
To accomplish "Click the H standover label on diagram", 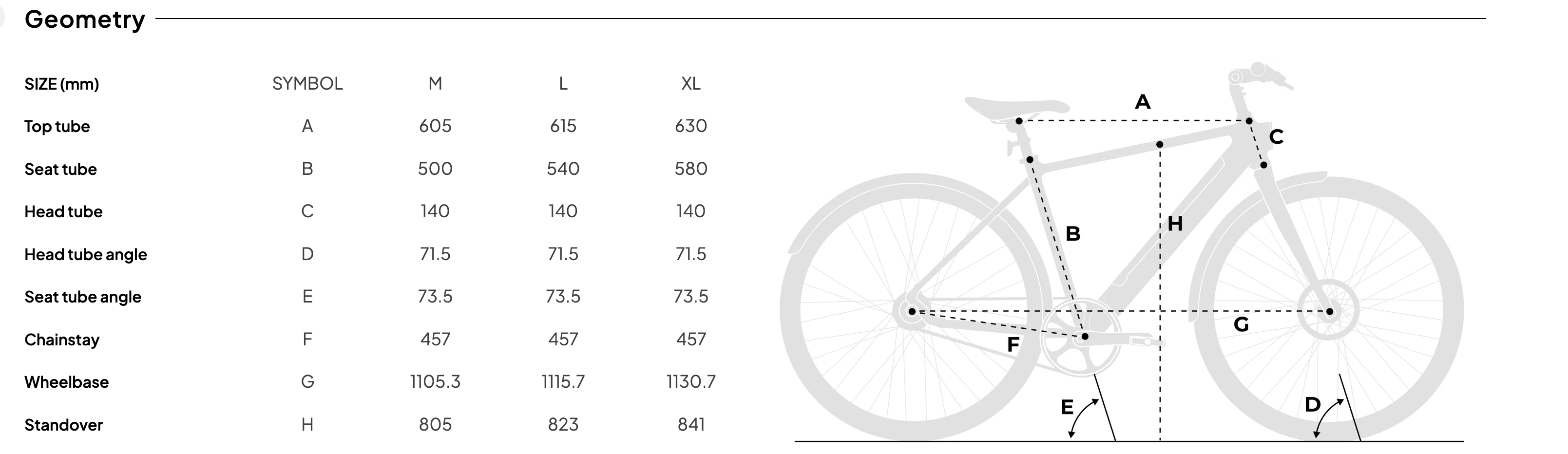I will 1175,224.
